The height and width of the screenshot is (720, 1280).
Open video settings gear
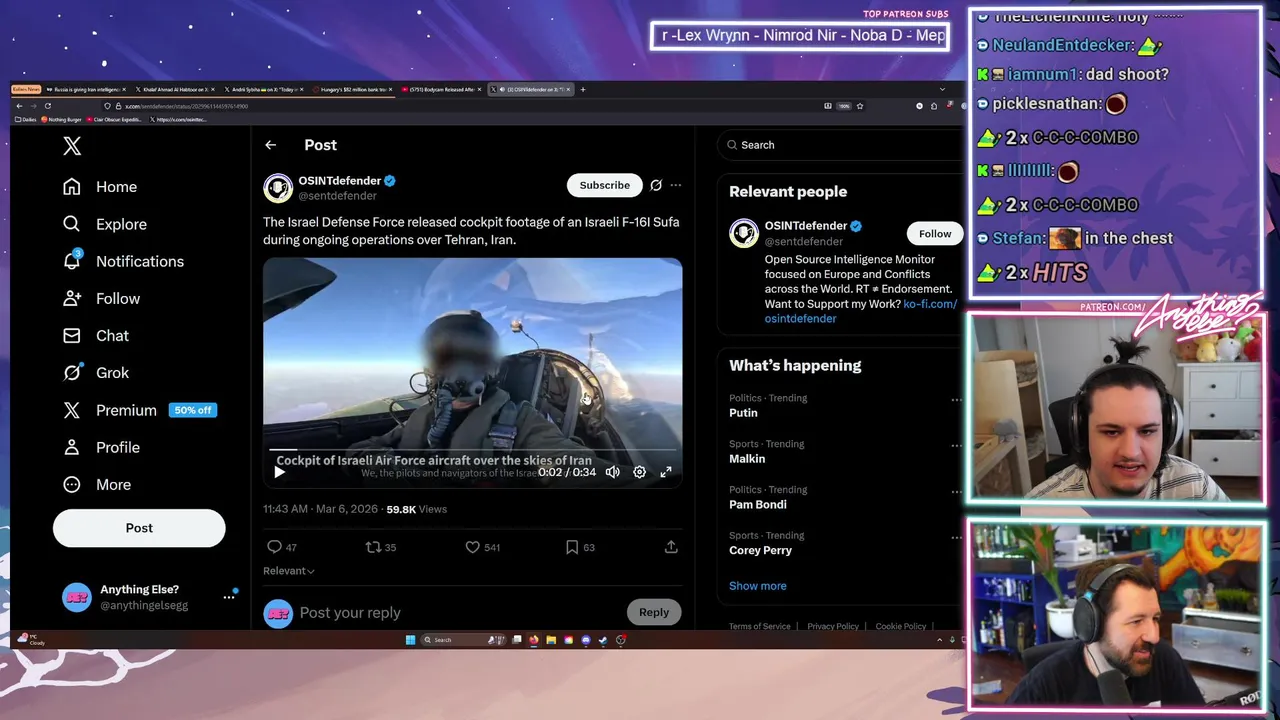639,472
